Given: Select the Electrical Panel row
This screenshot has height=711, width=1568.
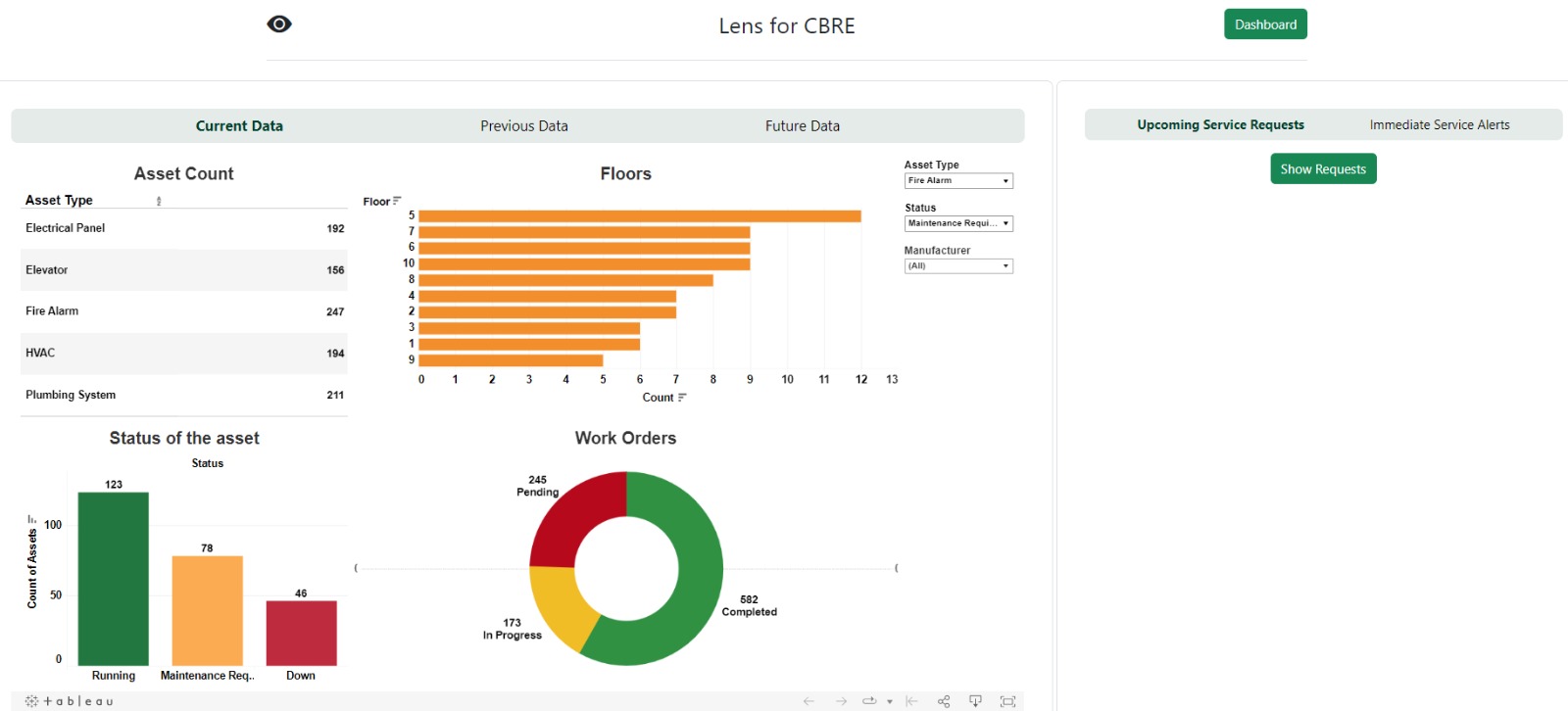Looking at the screenshot, I should 184,228.
